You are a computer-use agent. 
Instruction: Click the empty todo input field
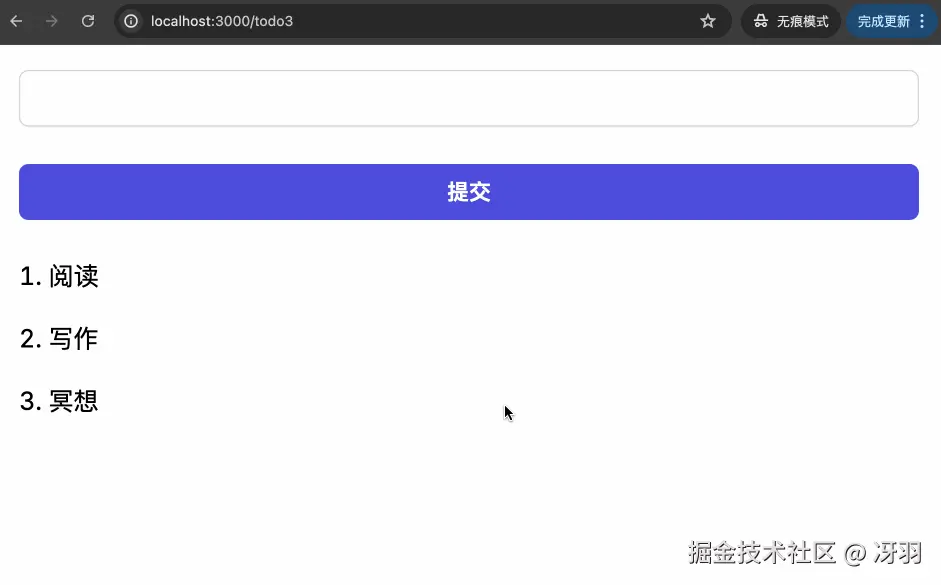click(x=468, y=97)
